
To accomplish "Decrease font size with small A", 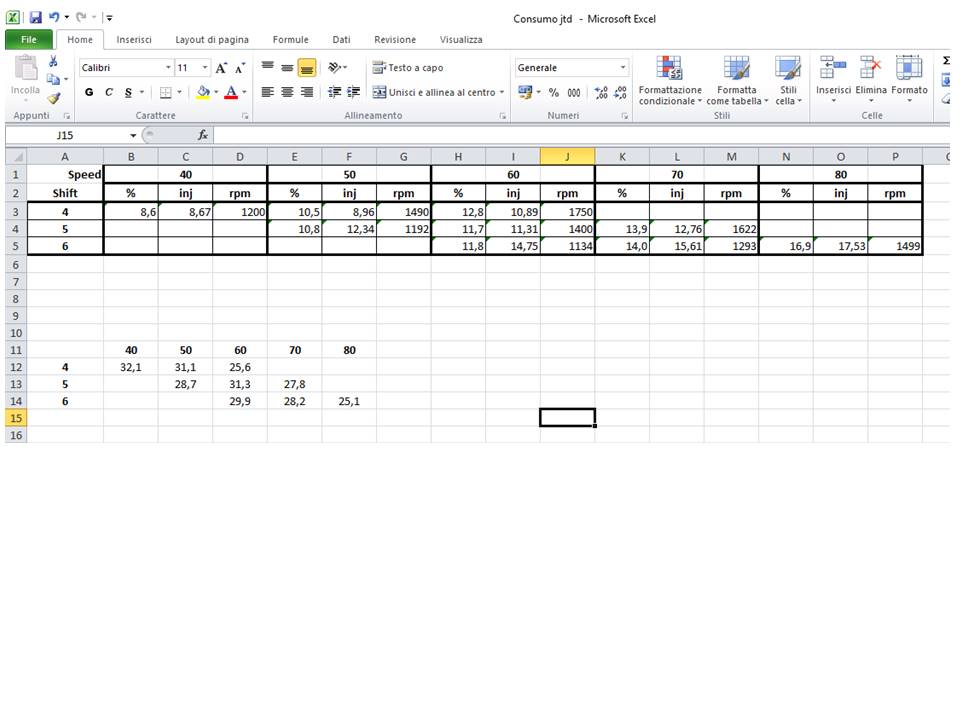I will (240, 68).
